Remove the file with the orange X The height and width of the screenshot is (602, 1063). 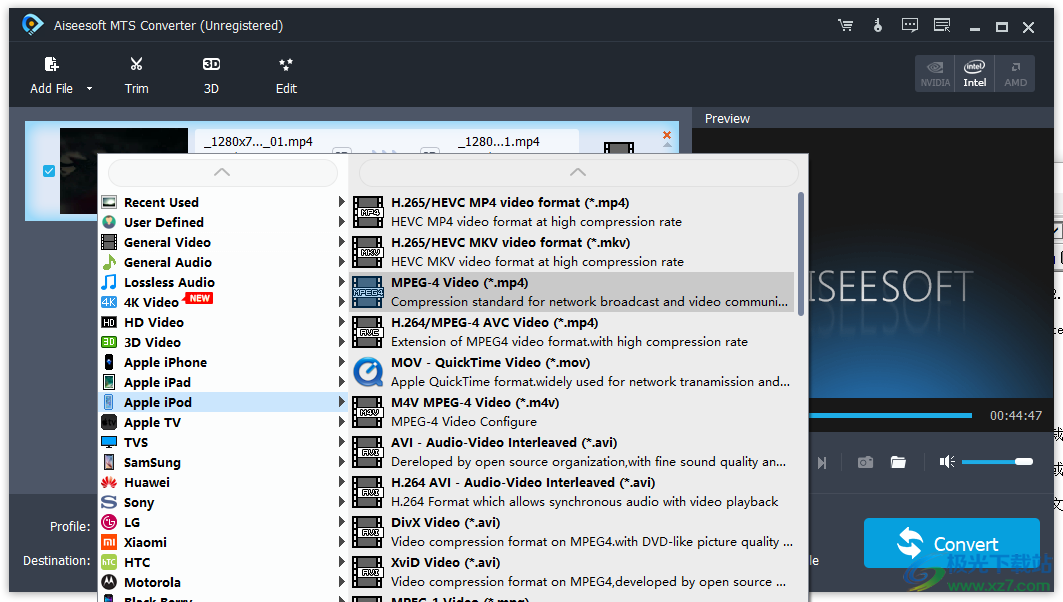[666, 136]
